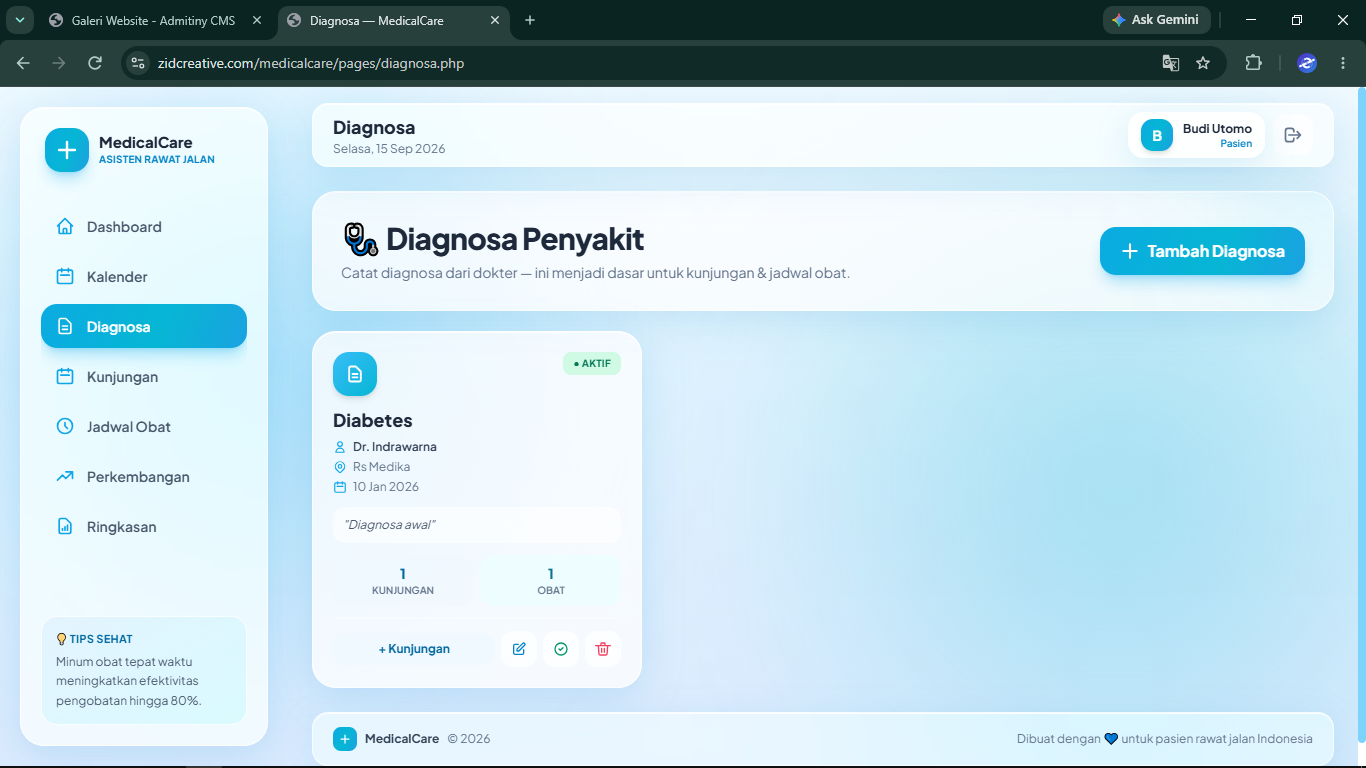Click the Rs Medika location text

click(x=381, y=467)
